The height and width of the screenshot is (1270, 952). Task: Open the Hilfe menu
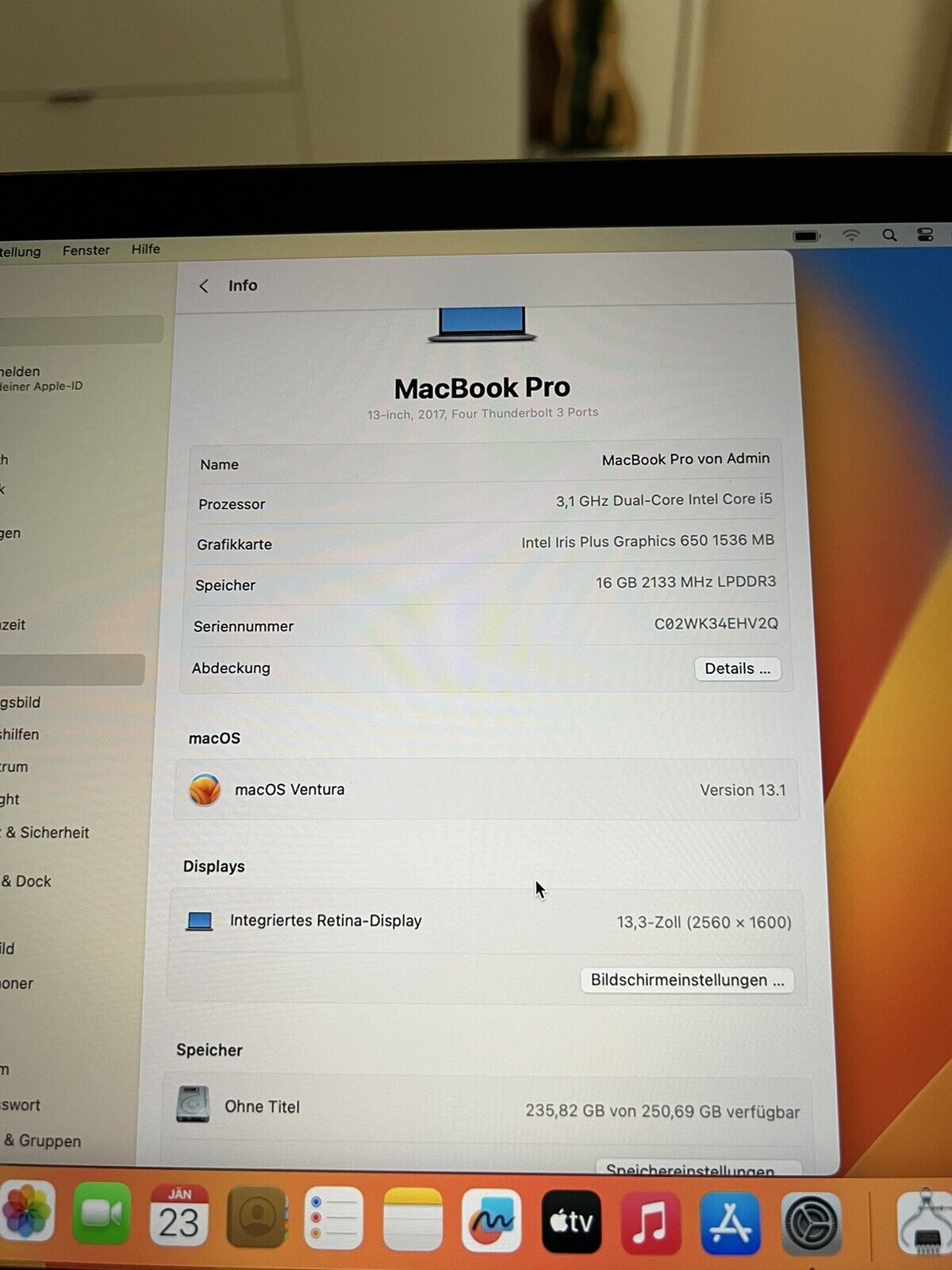(146, 249)
